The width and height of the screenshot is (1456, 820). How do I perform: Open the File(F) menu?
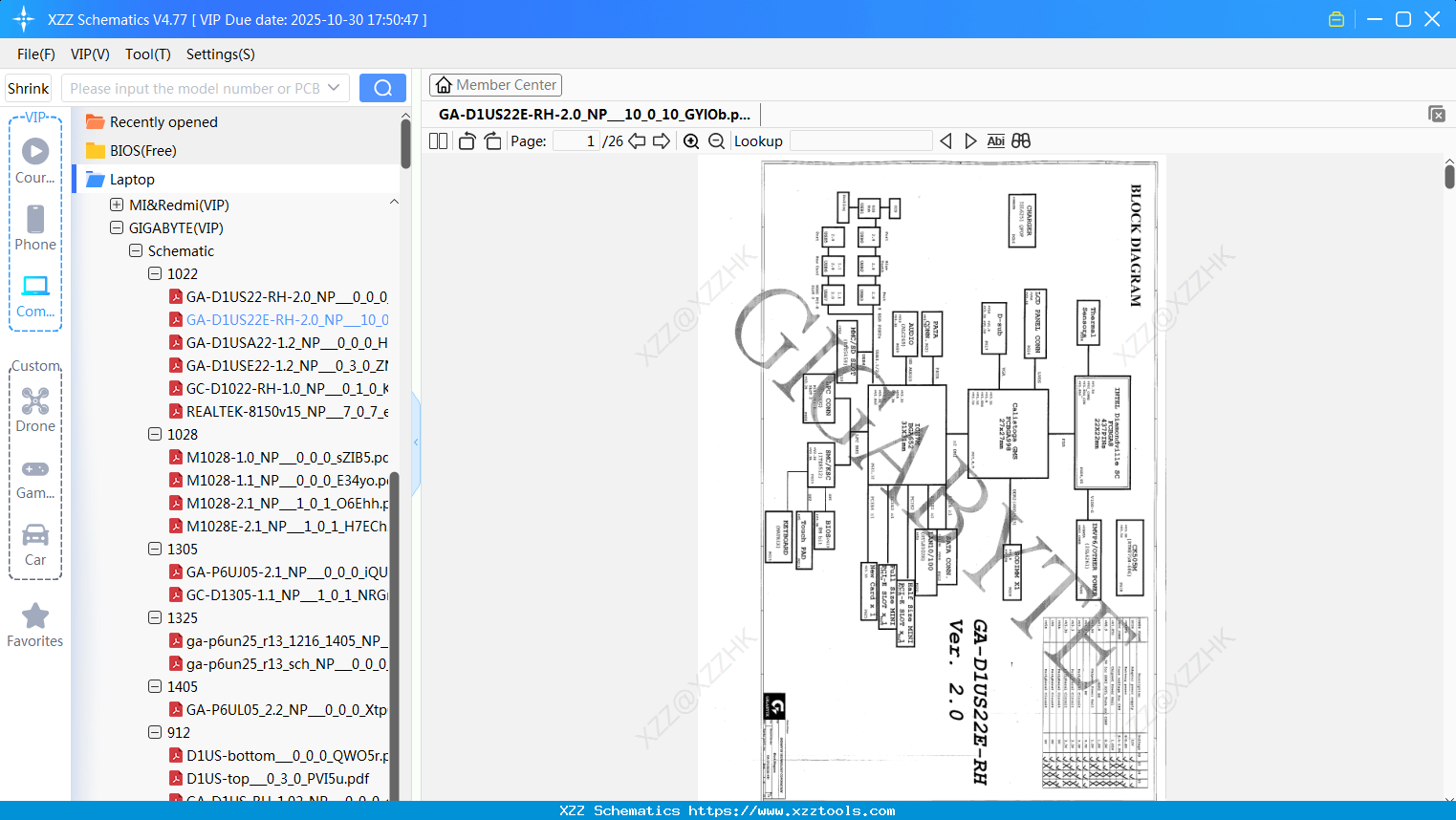[x=36, y=54]
